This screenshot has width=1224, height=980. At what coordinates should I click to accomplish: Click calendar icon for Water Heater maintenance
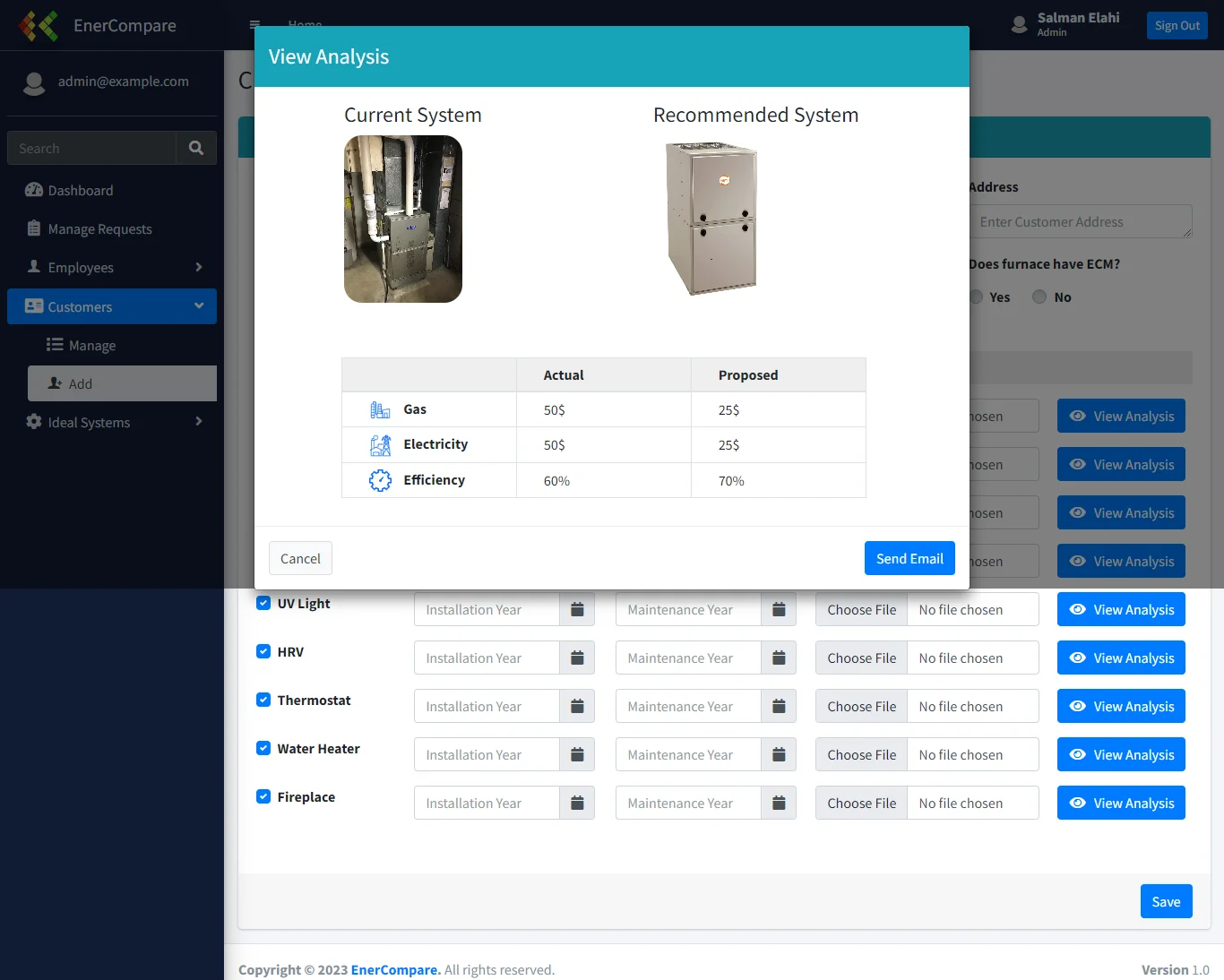coord(779,755)
